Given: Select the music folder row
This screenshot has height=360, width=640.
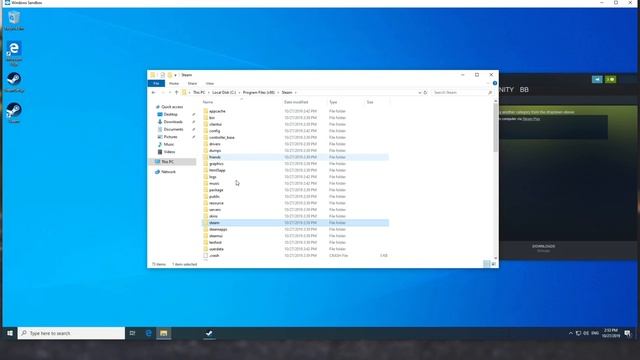Looking at the screenshot, I should (295, 183).
